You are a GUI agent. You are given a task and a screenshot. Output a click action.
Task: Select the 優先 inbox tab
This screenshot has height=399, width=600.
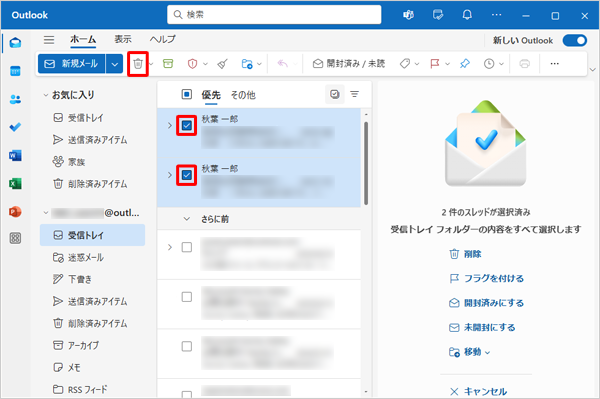[x=211, y=95]
